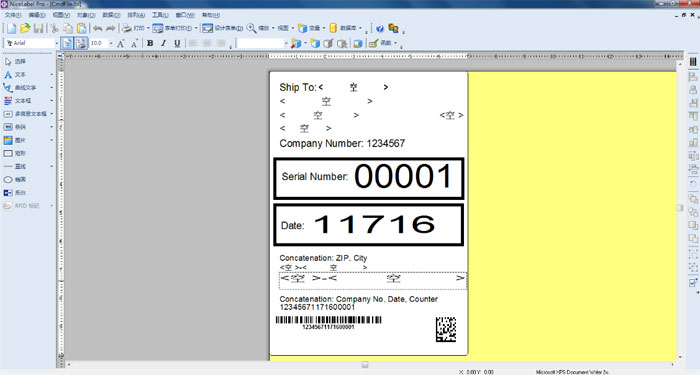This screenshot has width=700, height=375.
Task: Toggle bold text formatting
Action: tap(150, 43)
